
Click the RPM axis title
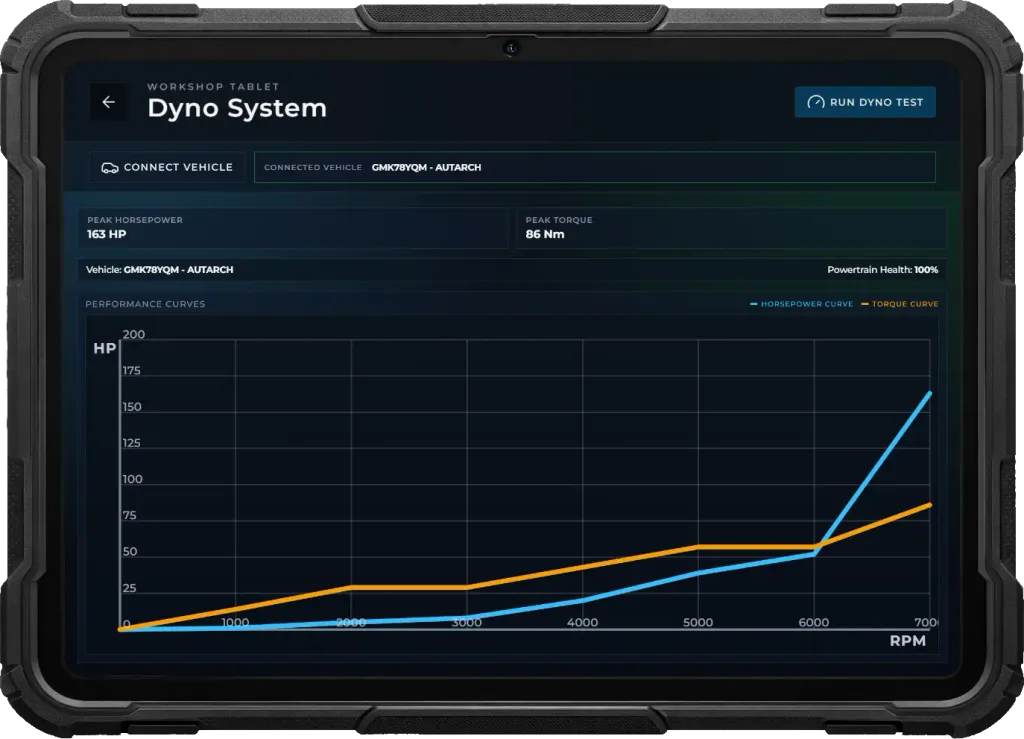click(907, 641)
